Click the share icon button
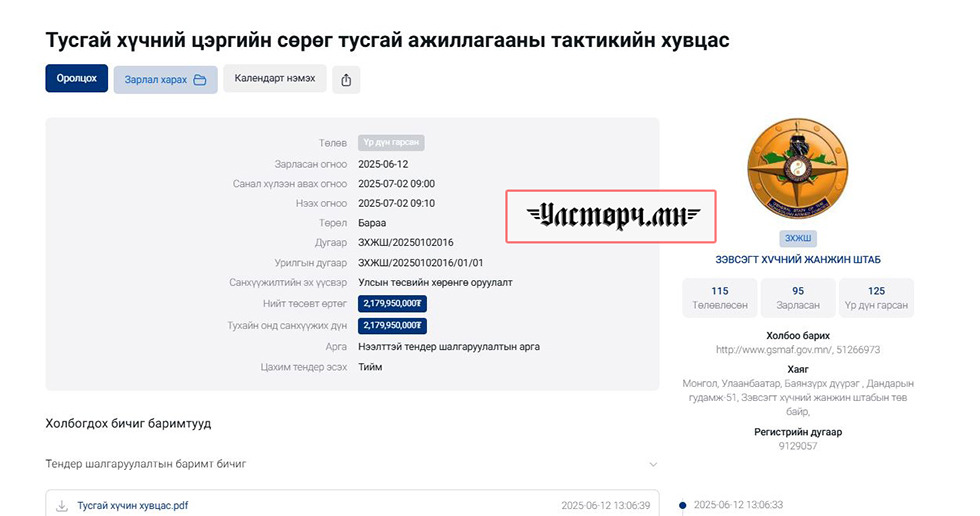The height and width of the screenshot is (516, 980). tap(346, 80)
